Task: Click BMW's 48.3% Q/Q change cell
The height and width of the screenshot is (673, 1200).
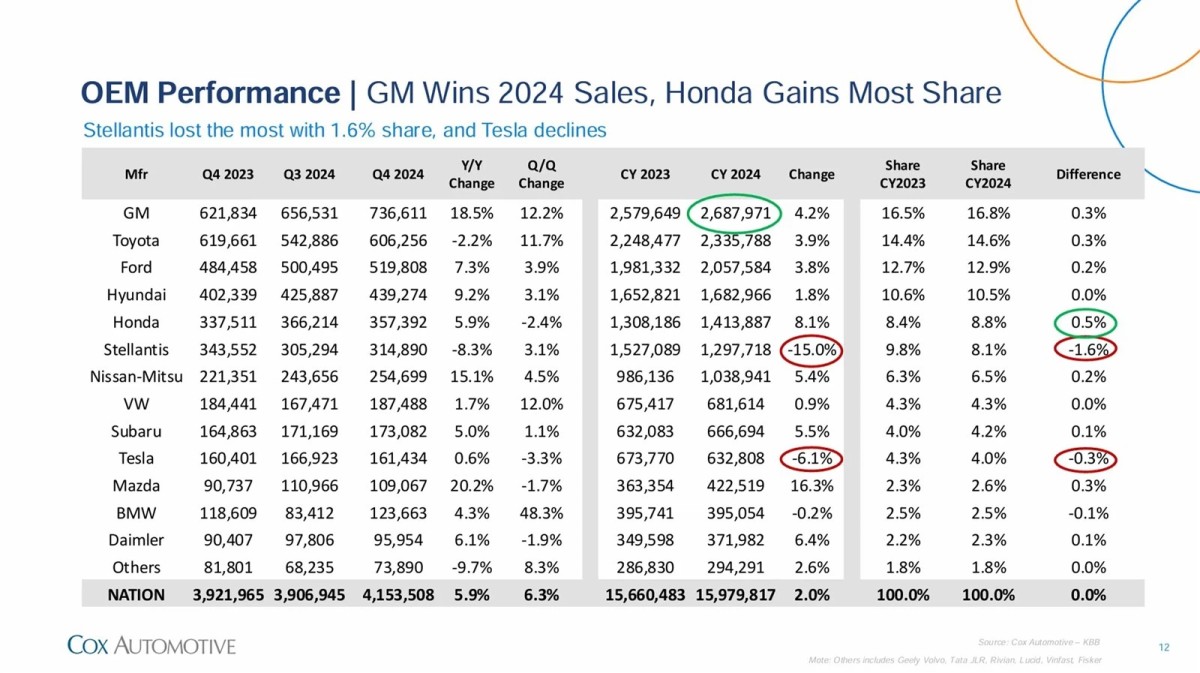Action: point(541,513)
